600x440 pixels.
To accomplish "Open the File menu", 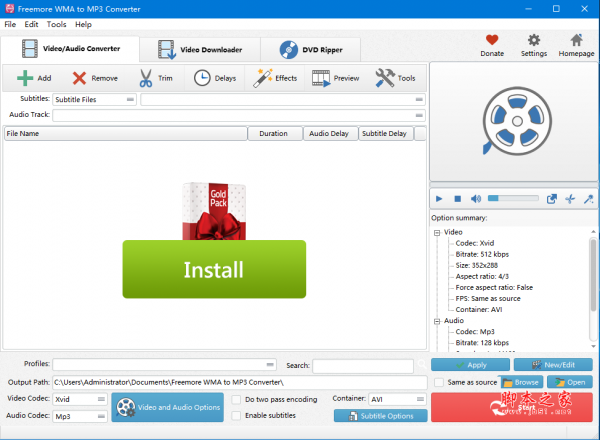I will coord(10,24).
